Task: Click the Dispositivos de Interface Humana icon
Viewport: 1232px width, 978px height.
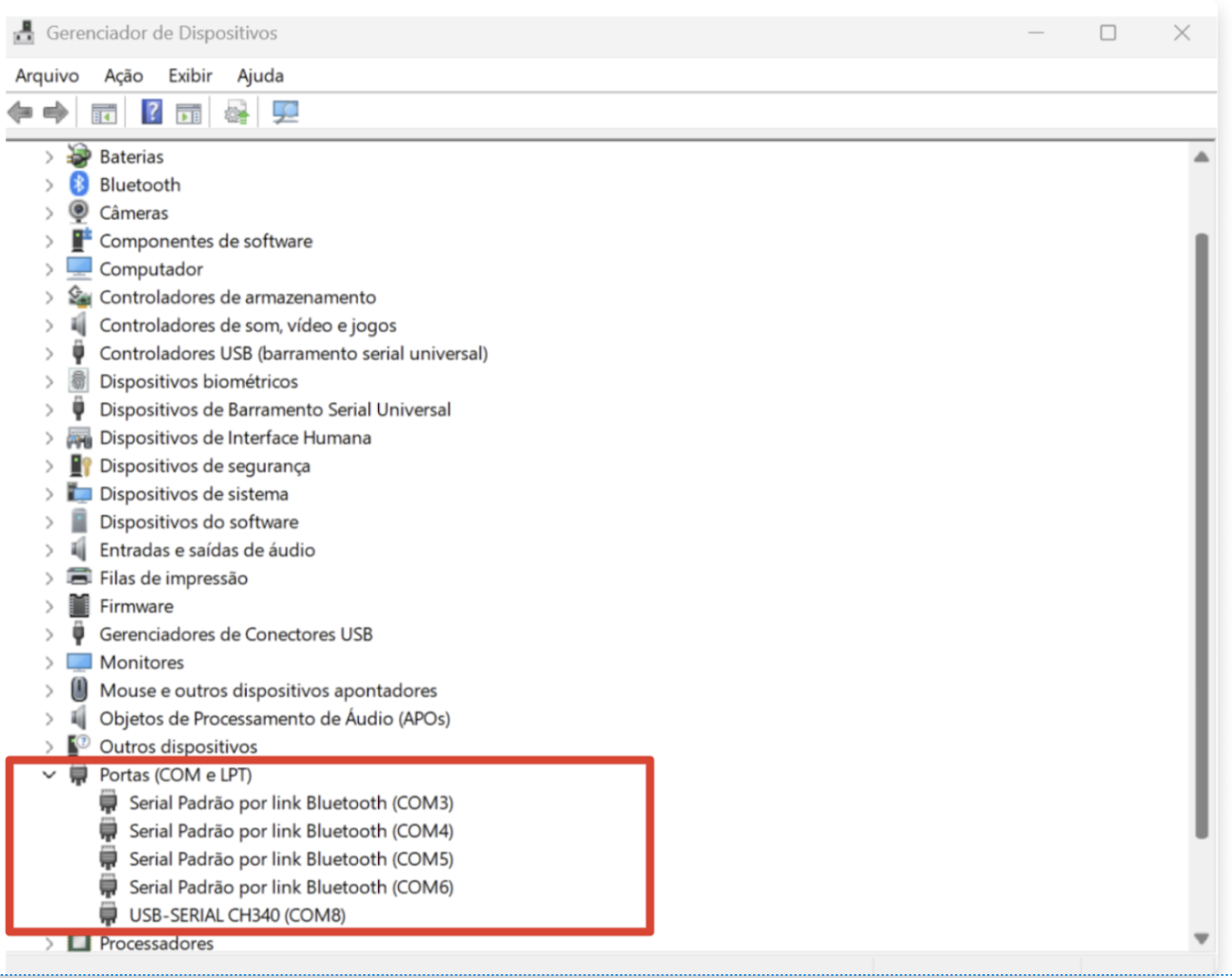Action: click(x=79, y=437)
